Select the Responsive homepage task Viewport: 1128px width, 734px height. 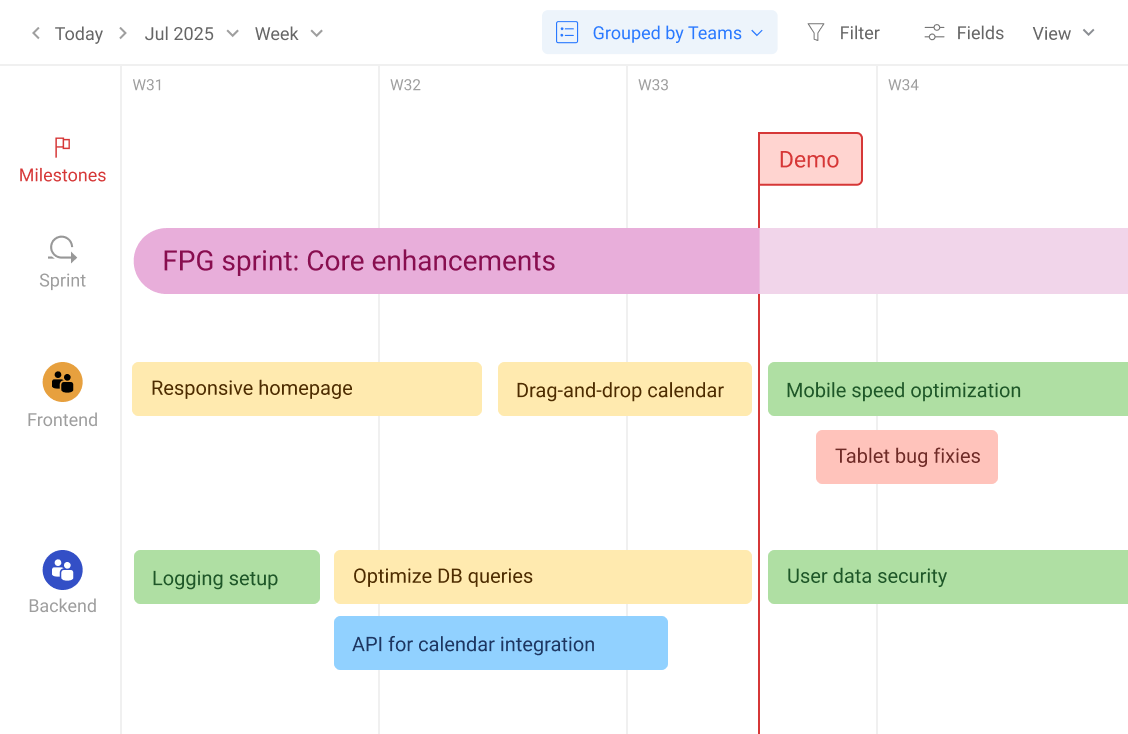coord(306,389)
